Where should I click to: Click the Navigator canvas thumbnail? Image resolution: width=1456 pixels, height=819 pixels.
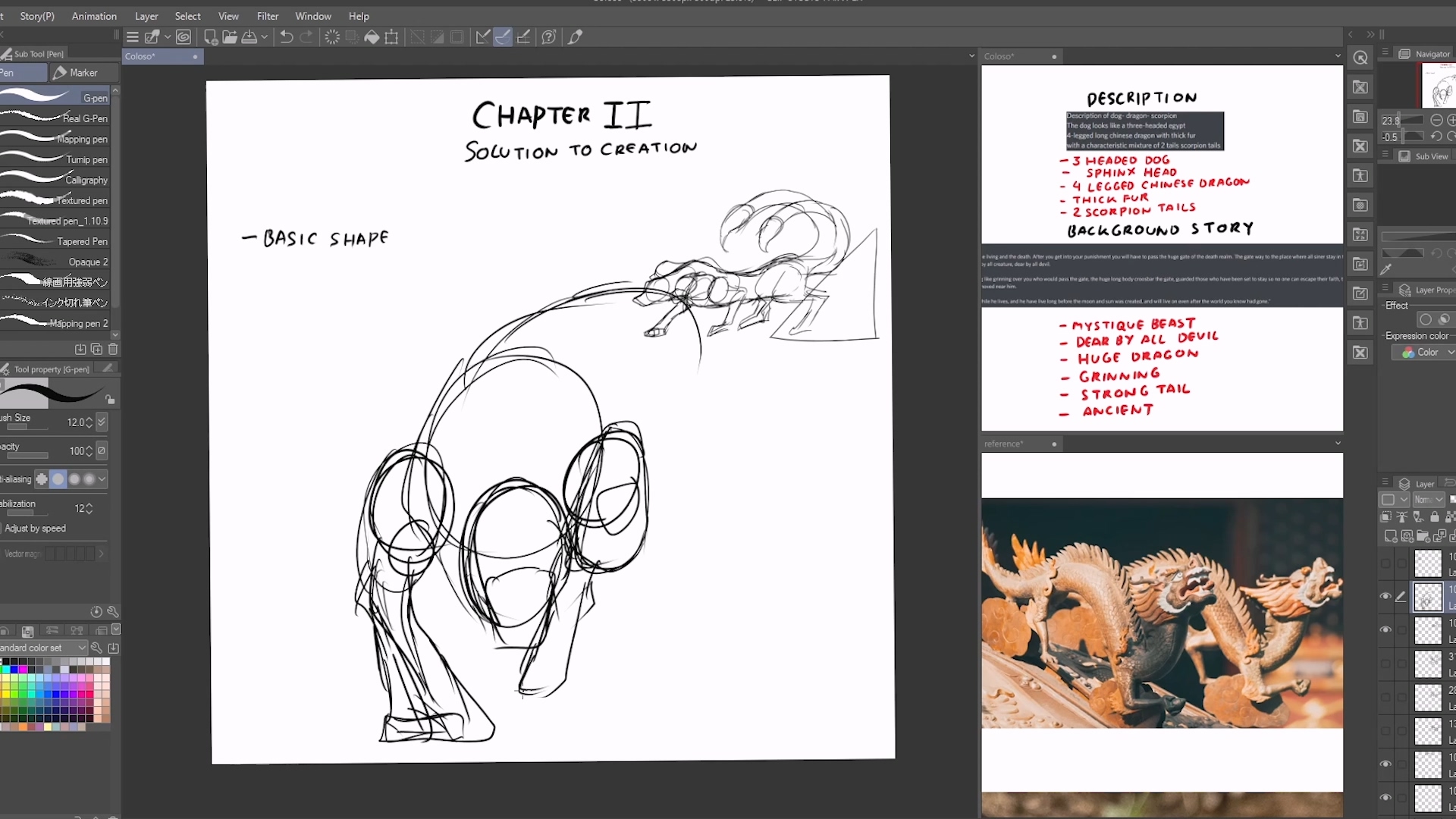click(1439, 86)
